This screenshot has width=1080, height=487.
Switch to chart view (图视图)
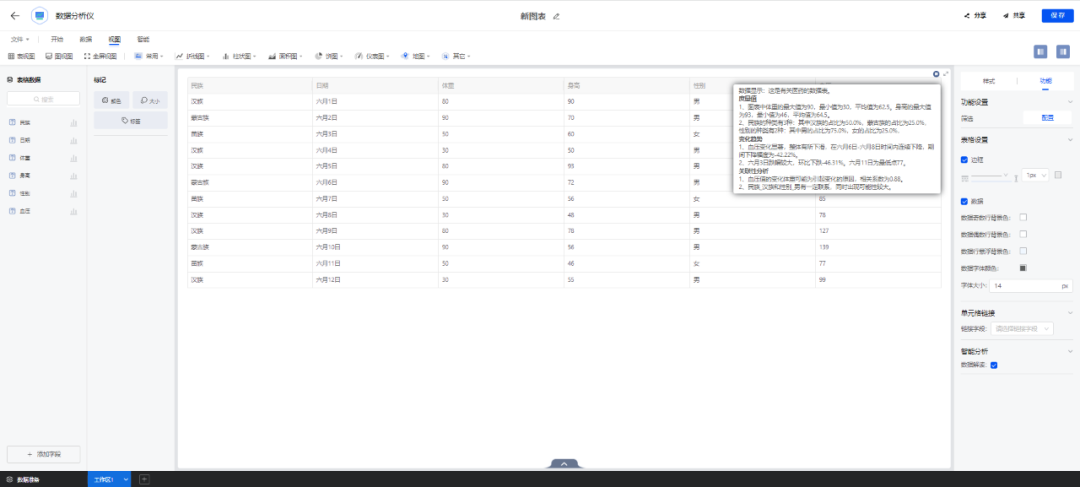coord(59,56)
